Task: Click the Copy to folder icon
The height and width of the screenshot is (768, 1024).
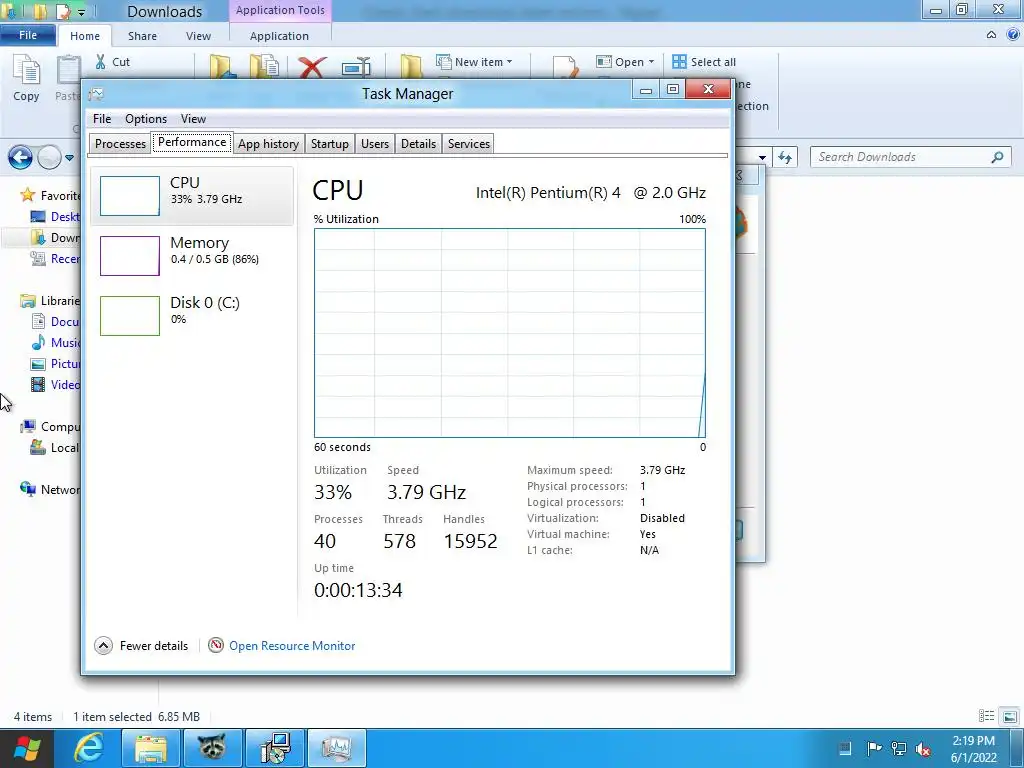Action: tap(264, 67)
